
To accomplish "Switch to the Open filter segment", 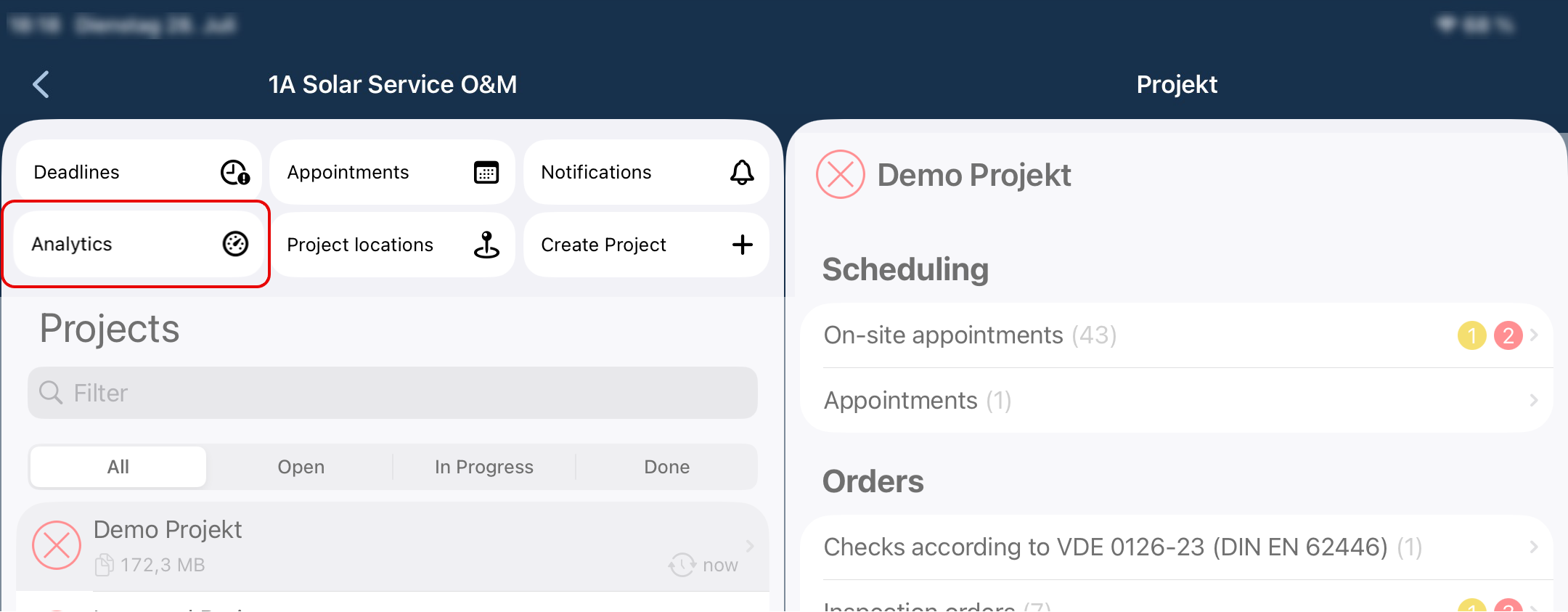I will point(301,467).
